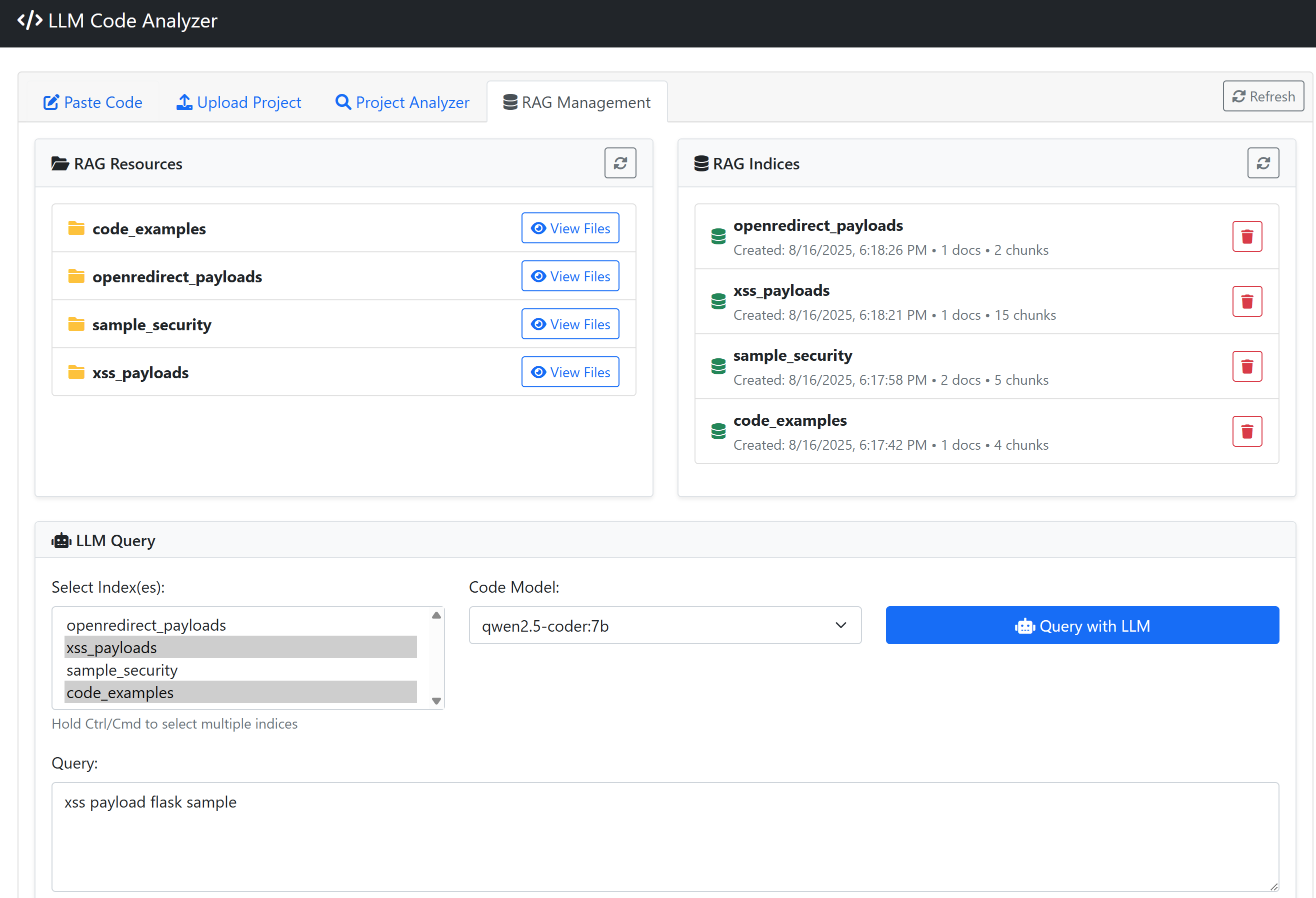Delete the sample_security index
Screen dimensions: 1316x898
point(1246,367)
